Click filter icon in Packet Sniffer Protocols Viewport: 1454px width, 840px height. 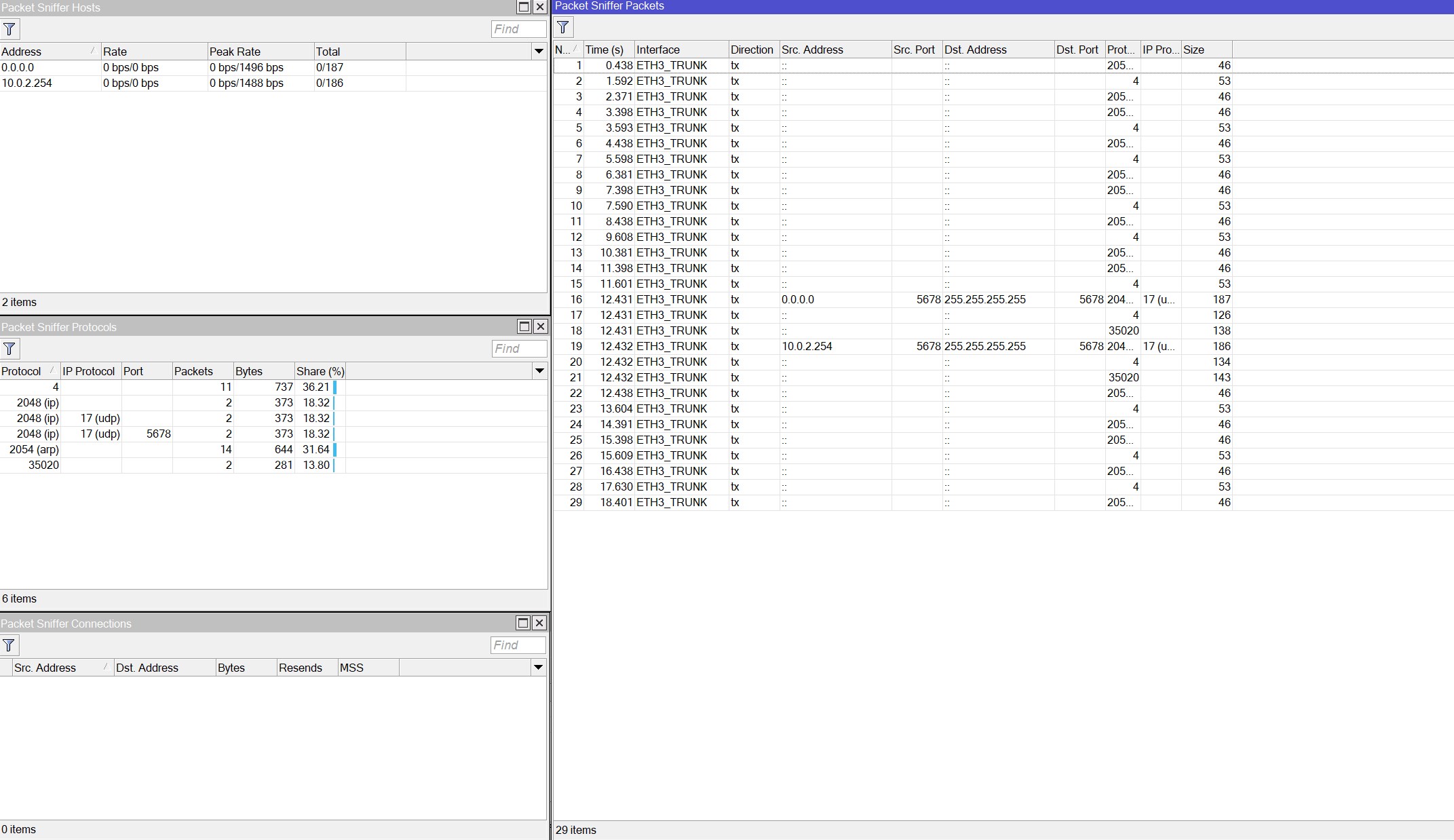point(9,349)
